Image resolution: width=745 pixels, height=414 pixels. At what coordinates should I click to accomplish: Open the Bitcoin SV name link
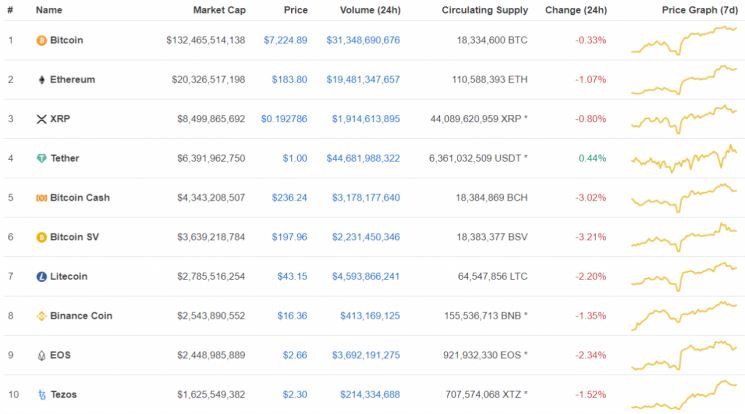click(x=75, y=237)
